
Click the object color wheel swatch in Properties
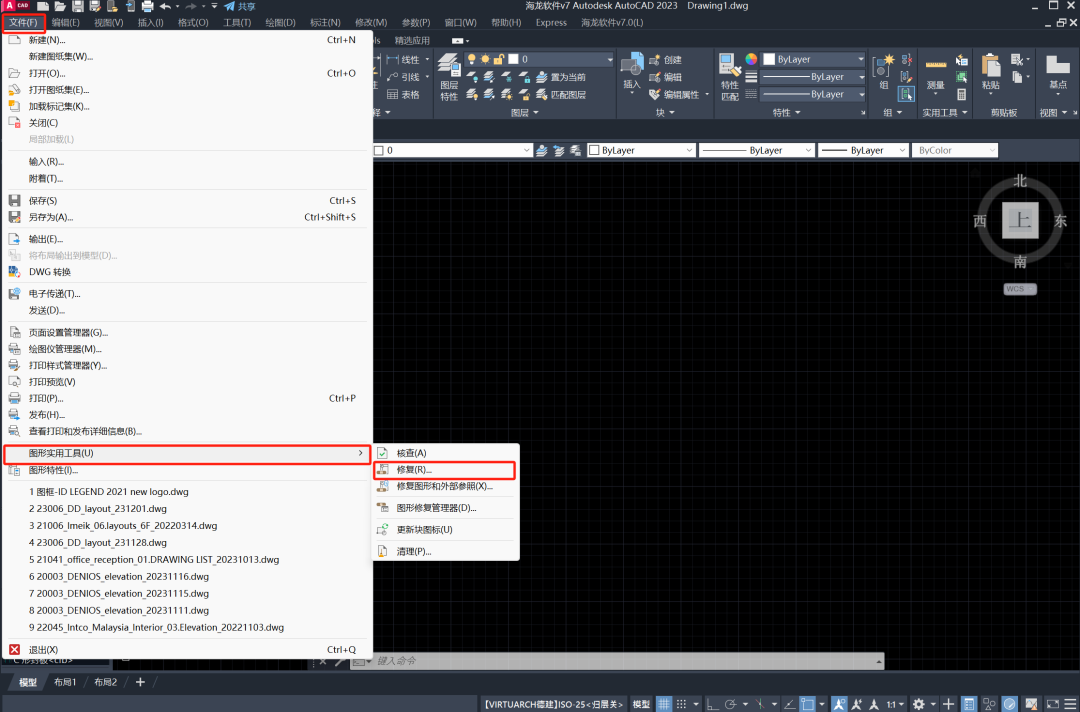pos(752,59)
